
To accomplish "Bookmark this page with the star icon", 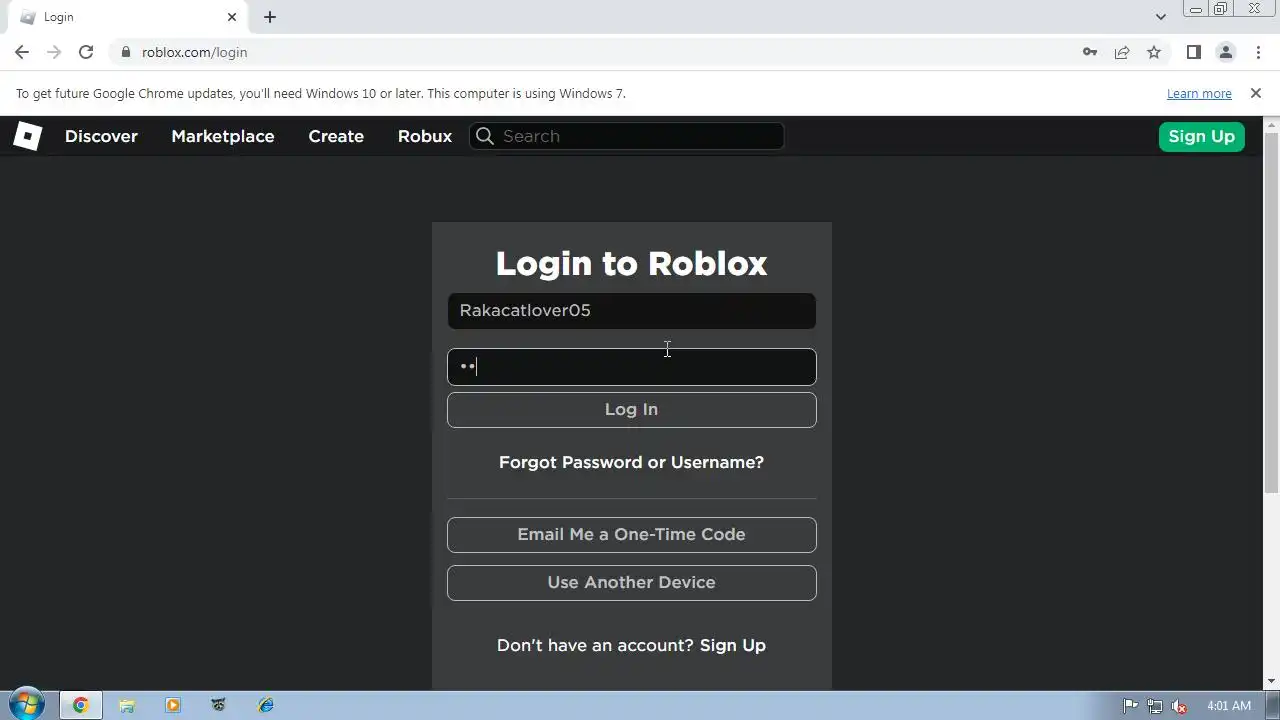I will [1154, 52].
